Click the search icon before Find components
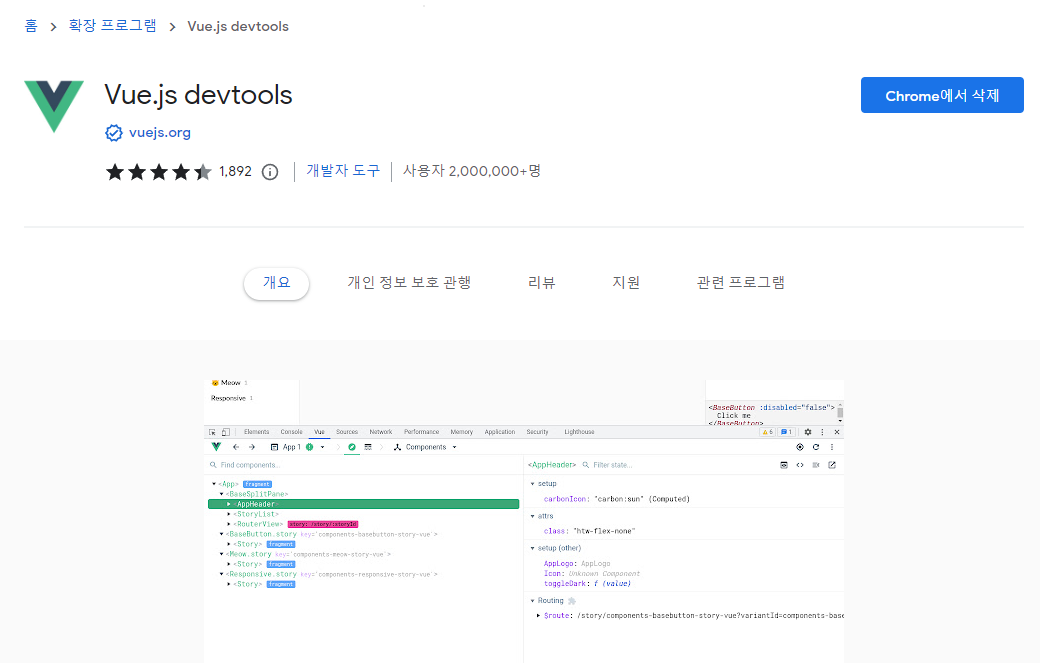This screenshot has height=663, width=1040. pyautogui.click(x=214, y=465)
